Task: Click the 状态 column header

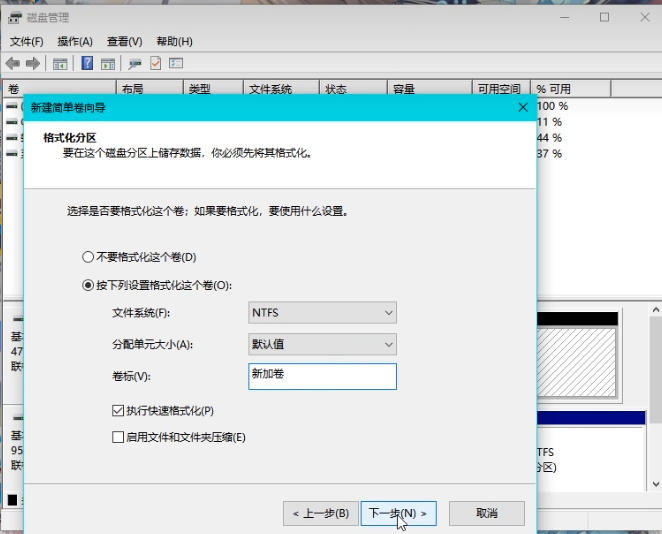Action: click(353, 89)
